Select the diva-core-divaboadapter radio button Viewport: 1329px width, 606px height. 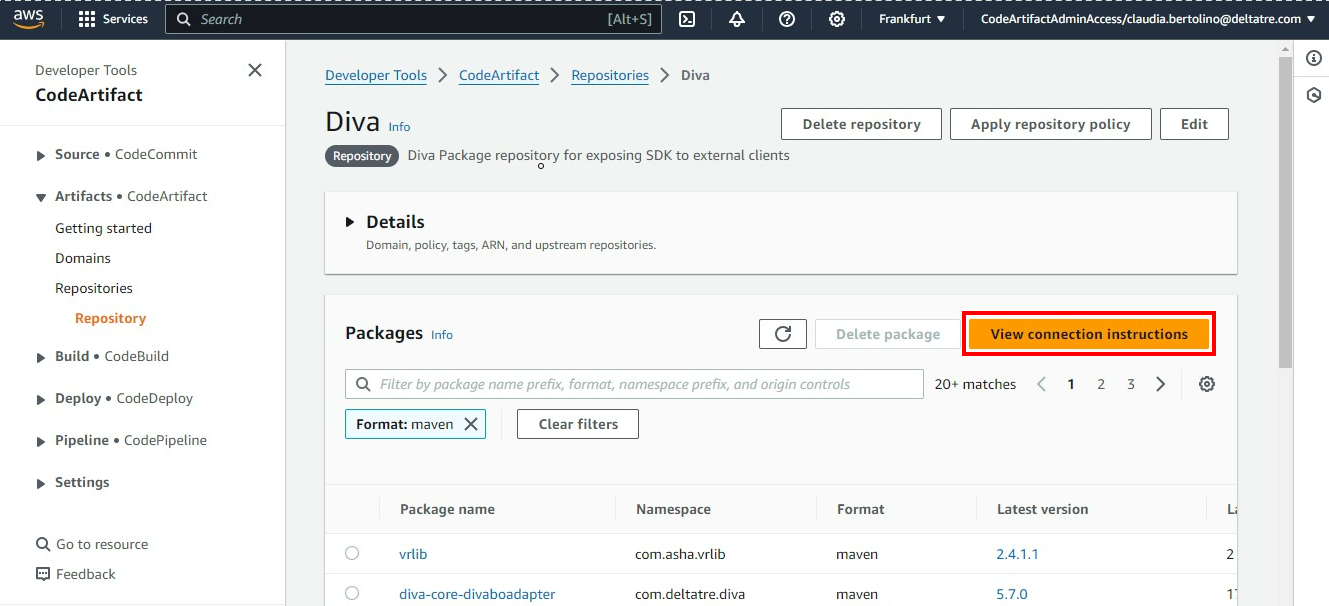[x=352, y=593]
